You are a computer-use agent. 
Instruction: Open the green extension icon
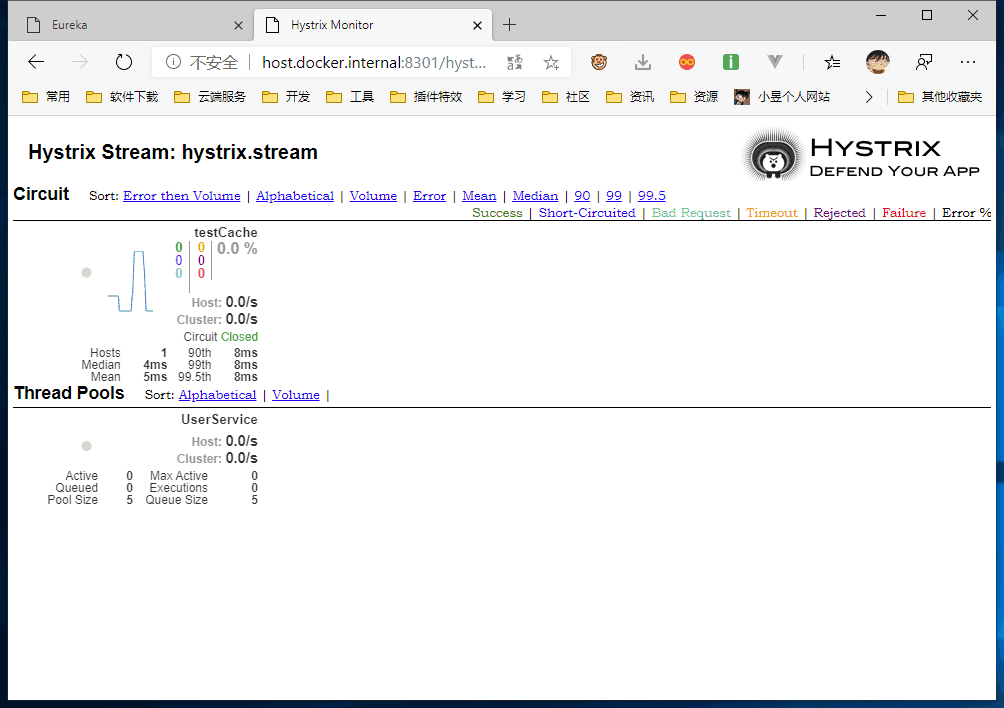(x=731, y=62)
